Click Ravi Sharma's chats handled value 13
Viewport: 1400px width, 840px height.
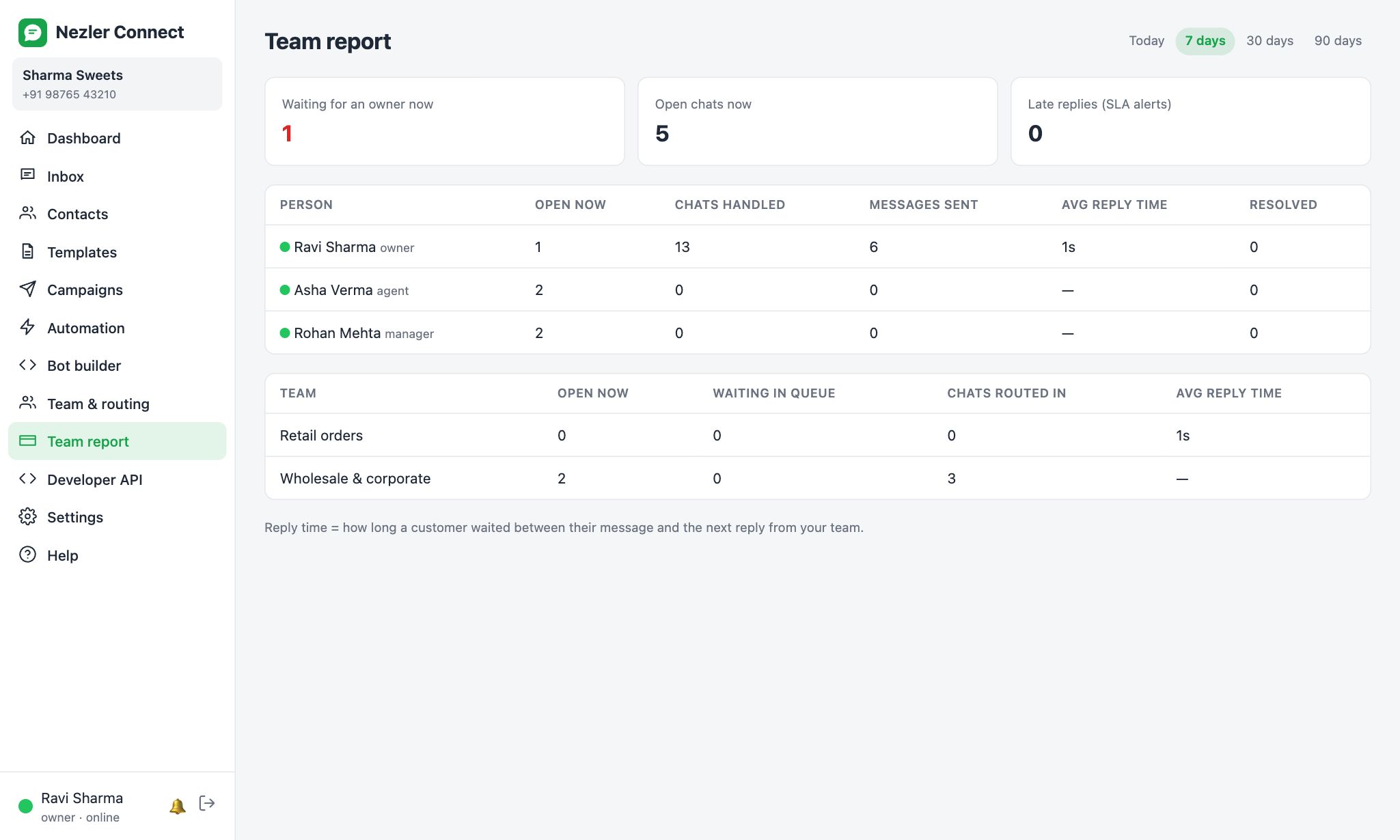[682, 247]
